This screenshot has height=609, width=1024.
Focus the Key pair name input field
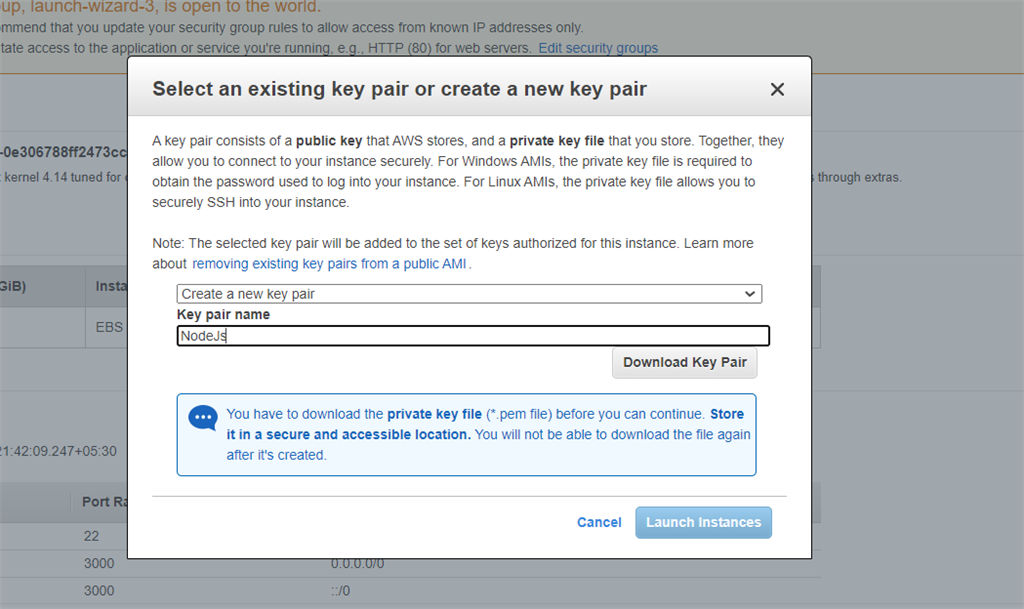coord(473,336)
